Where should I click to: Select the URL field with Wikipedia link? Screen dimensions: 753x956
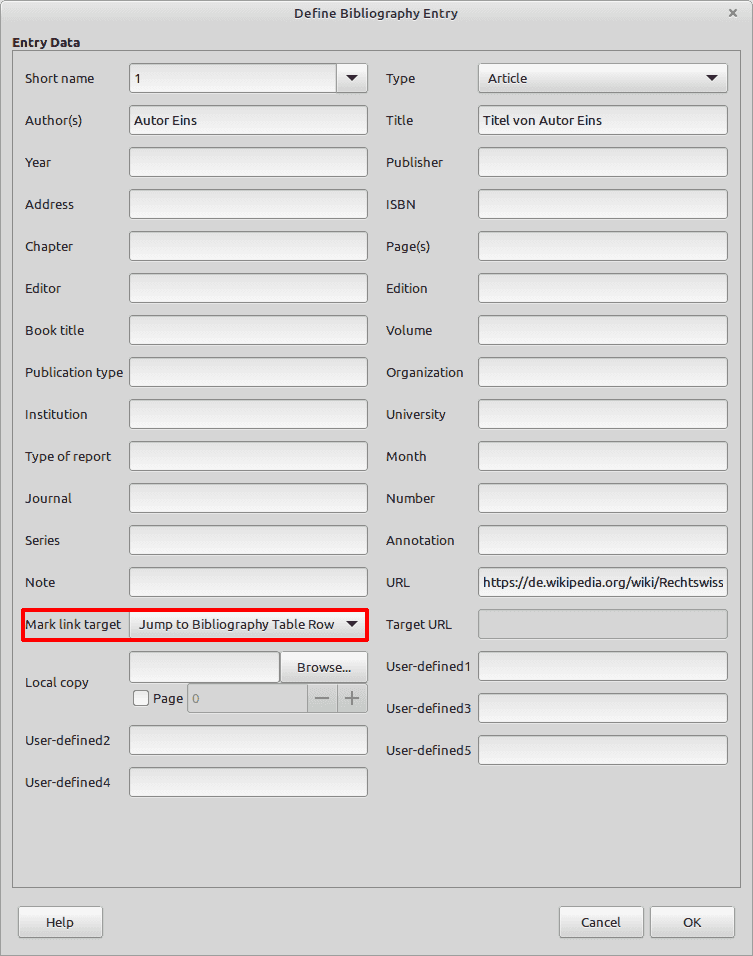[602, 582]
